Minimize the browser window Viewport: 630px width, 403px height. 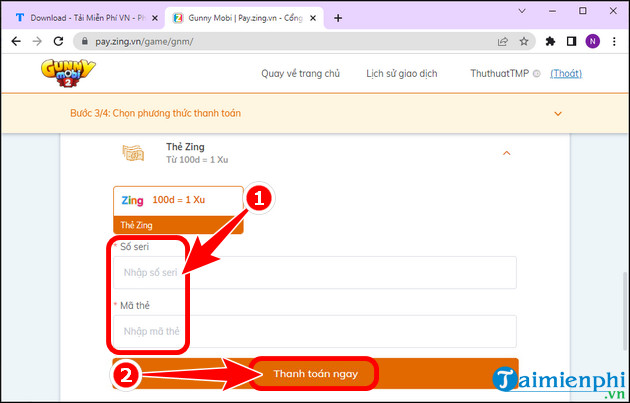tap(552, 11)
